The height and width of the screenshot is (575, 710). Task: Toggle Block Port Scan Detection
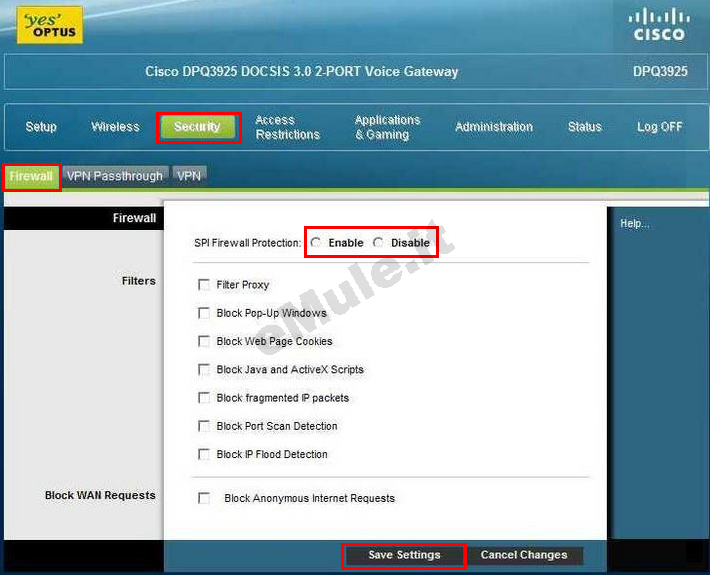point(204,426)
